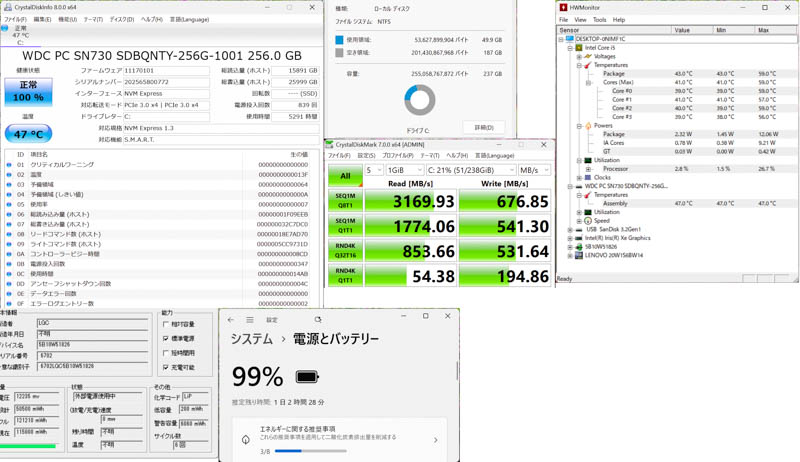Click the drive C usage donut chart
The height and width of the screenshot is (462, 800).
pos(420,100)
